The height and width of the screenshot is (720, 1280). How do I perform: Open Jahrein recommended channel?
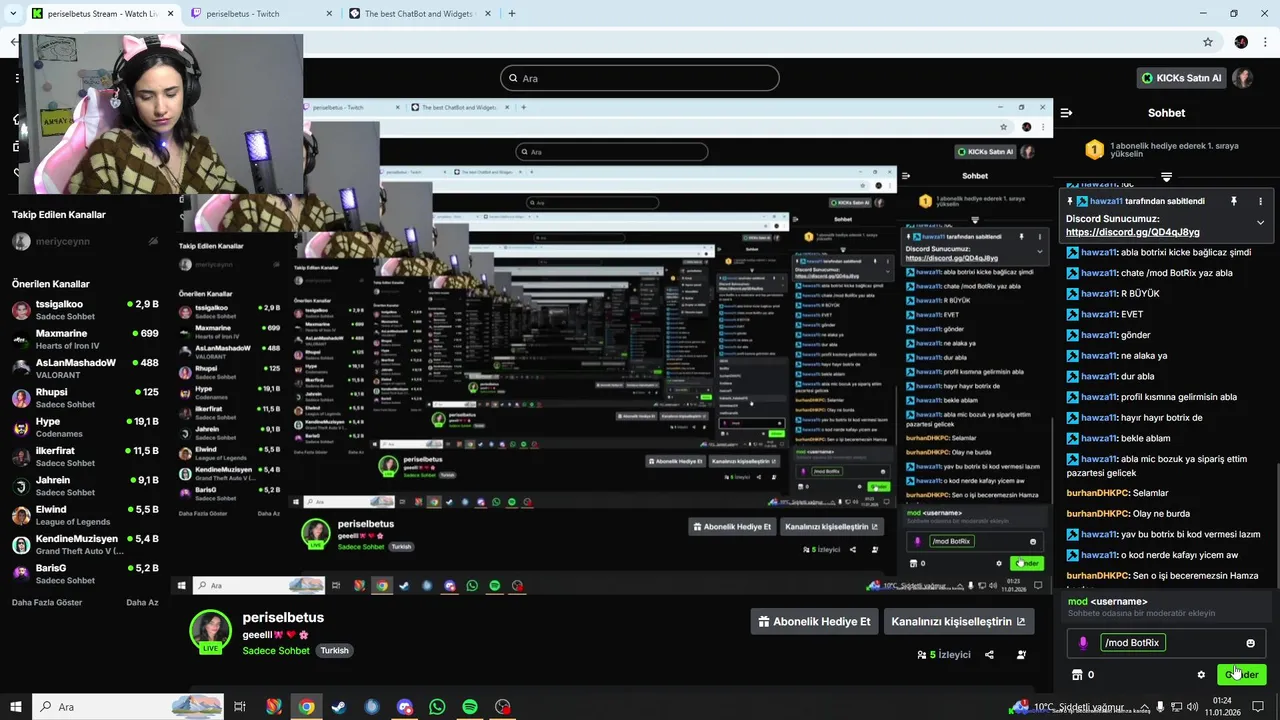(x=85, y=486)
